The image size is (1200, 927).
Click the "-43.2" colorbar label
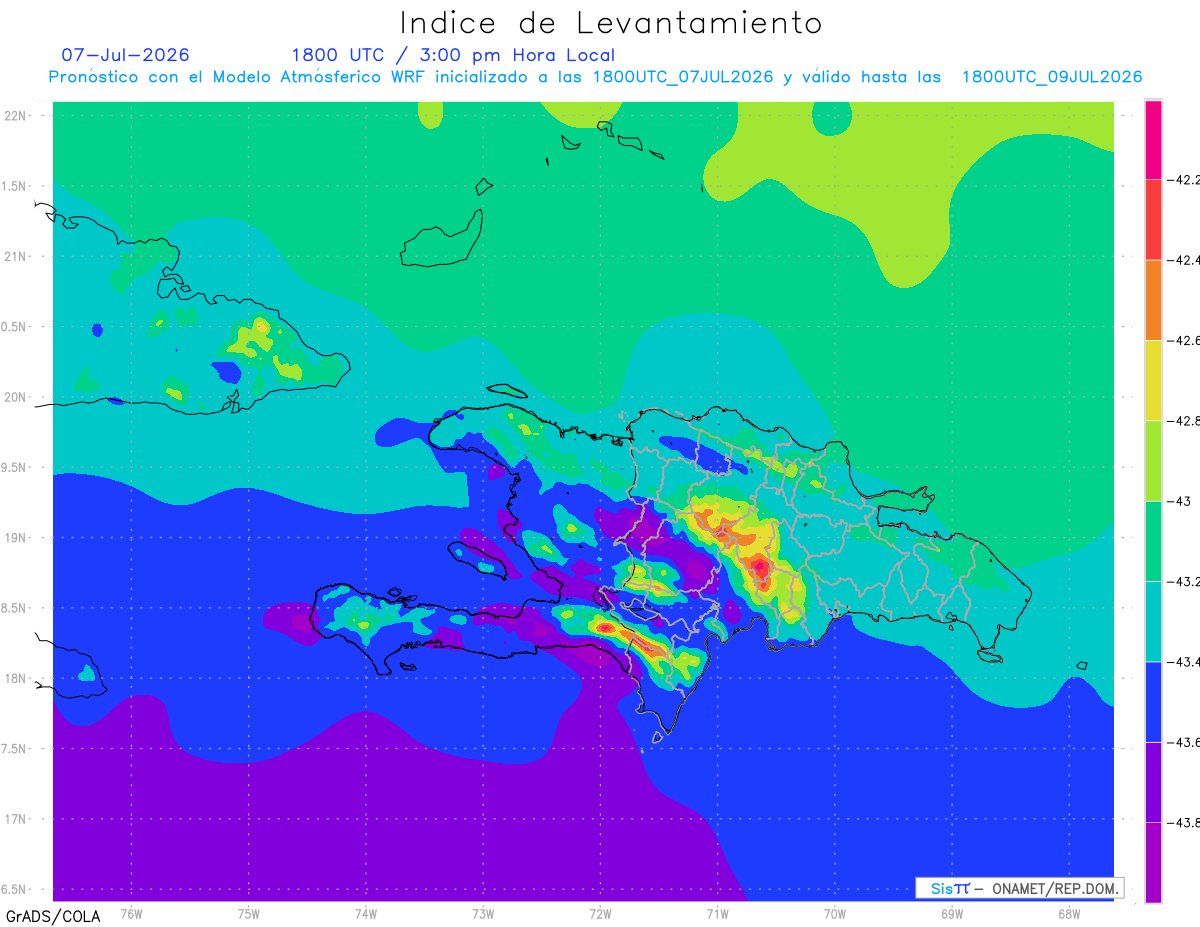(1185, 582)
